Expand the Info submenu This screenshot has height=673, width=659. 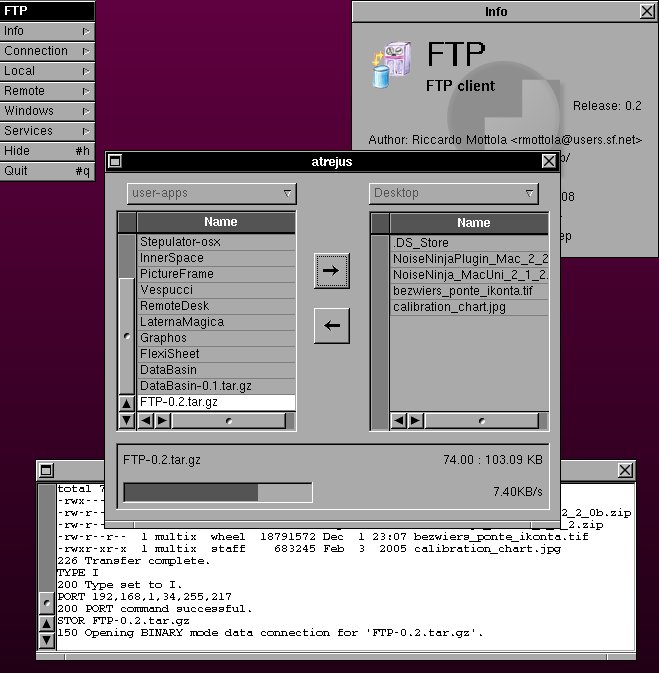47,31
